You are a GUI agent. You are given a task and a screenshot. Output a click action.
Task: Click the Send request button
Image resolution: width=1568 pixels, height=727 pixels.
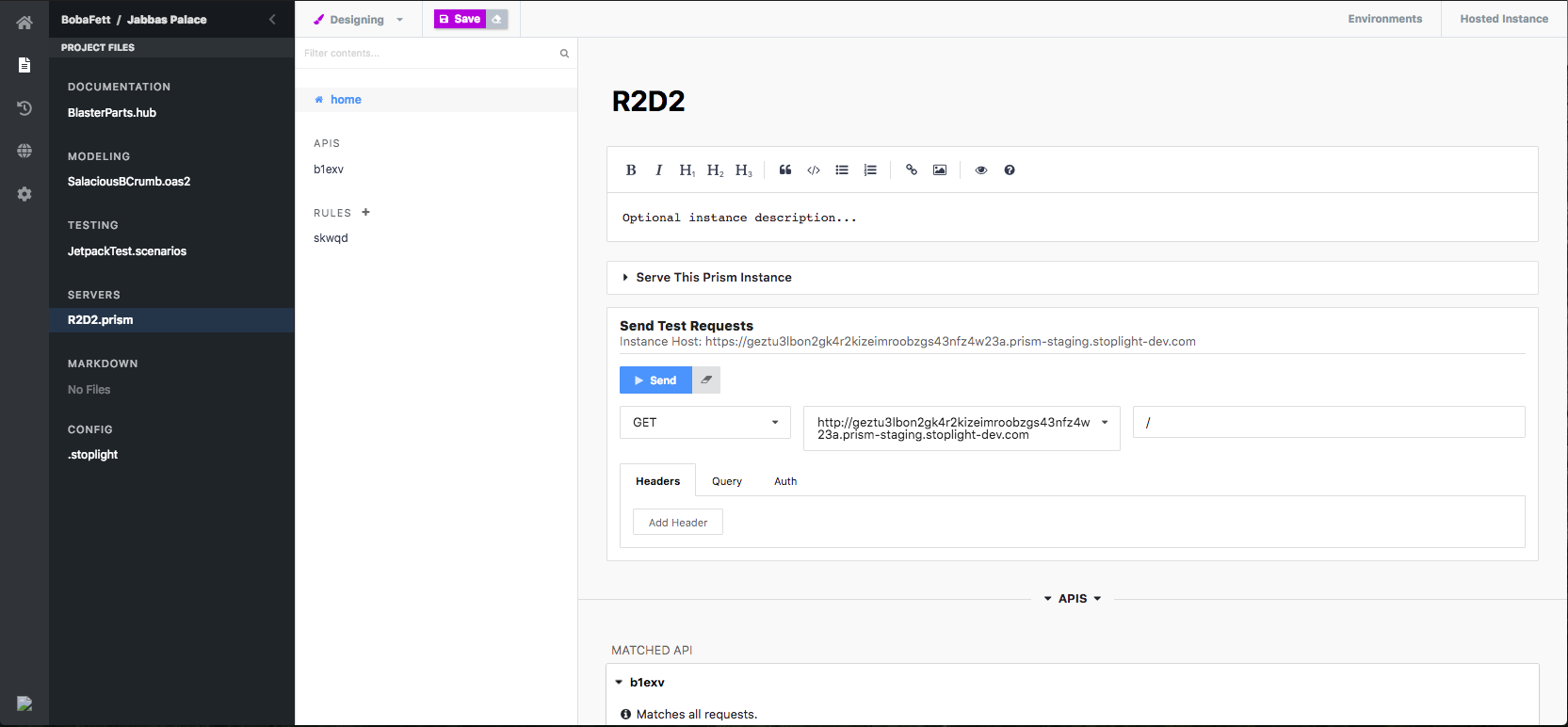pyautogui.click(x=655, y=380)
